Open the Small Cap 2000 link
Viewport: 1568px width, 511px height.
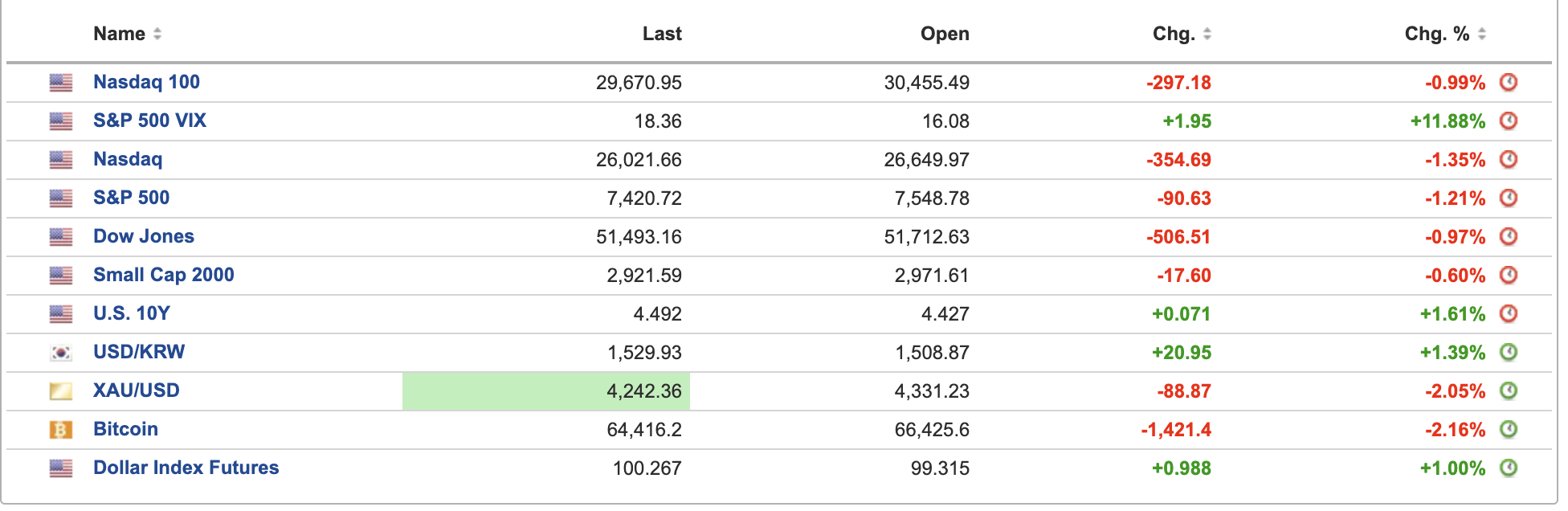click(164, 275)
